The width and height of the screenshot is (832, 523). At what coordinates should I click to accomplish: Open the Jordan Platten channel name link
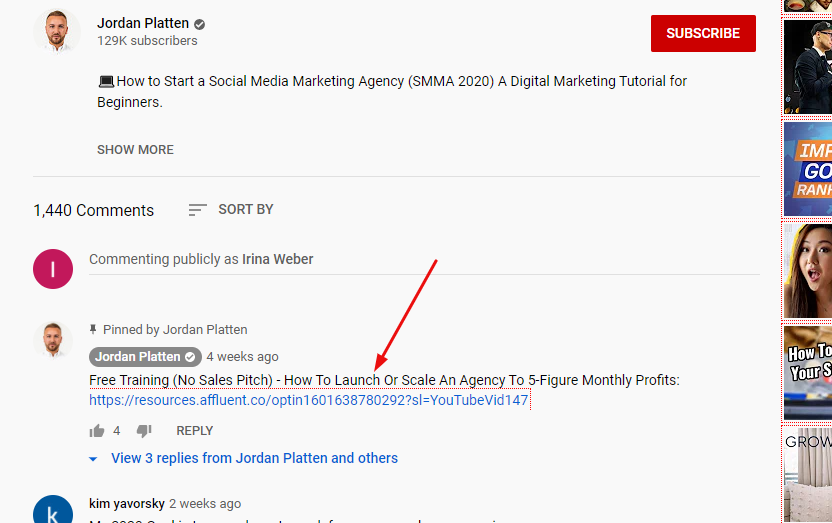[x=143, y=23]
